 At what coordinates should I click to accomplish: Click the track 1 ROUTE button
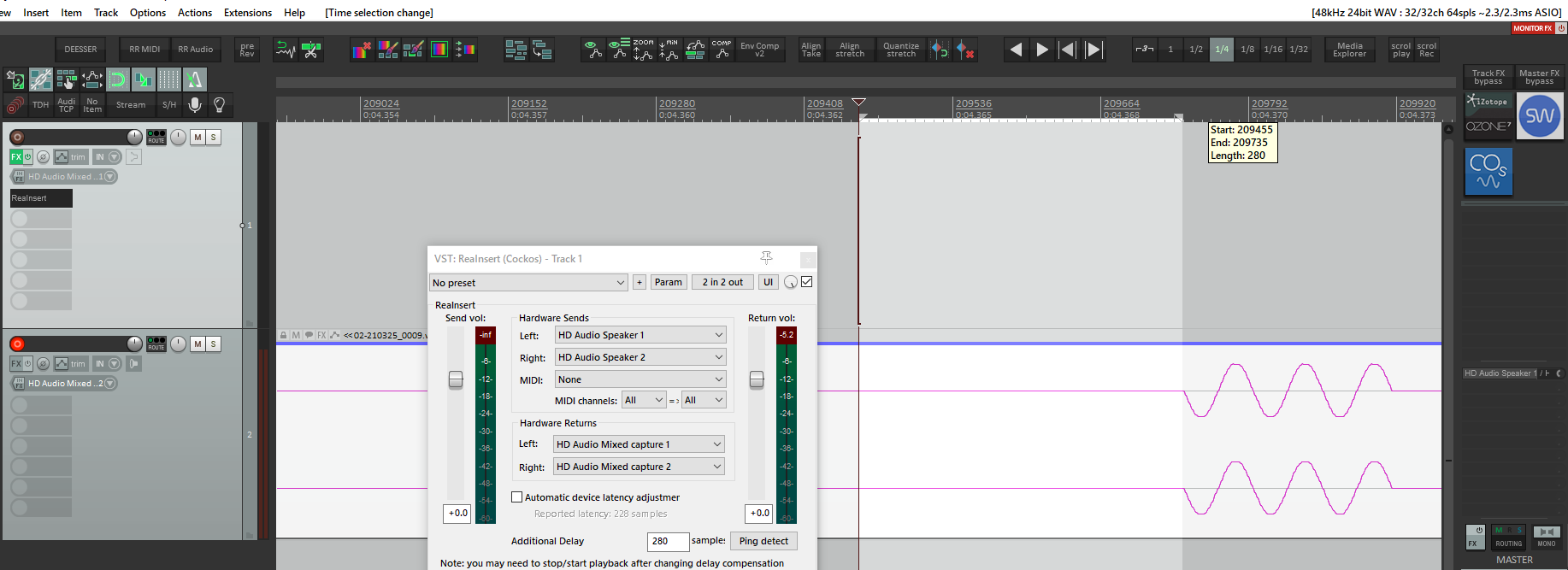point(156,137)
